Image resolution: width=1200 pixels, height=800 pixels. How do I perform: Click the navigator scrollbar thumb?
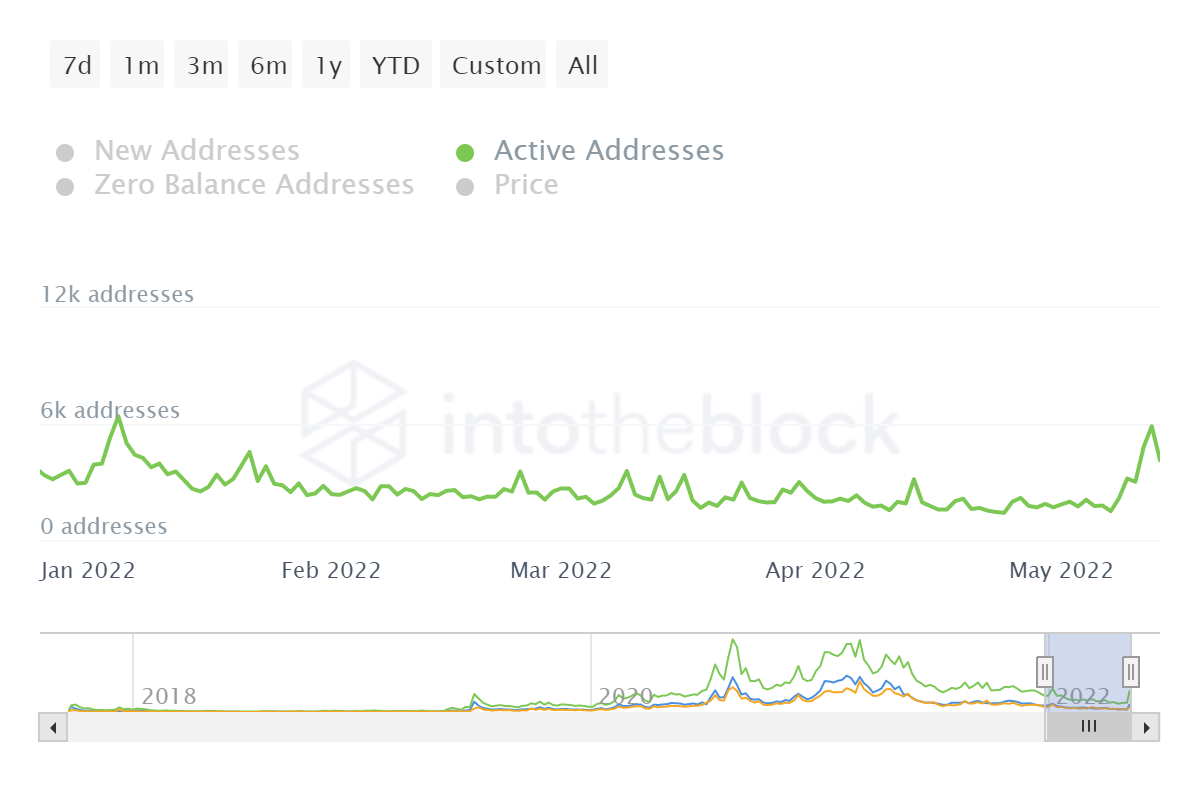point(1088,727)
